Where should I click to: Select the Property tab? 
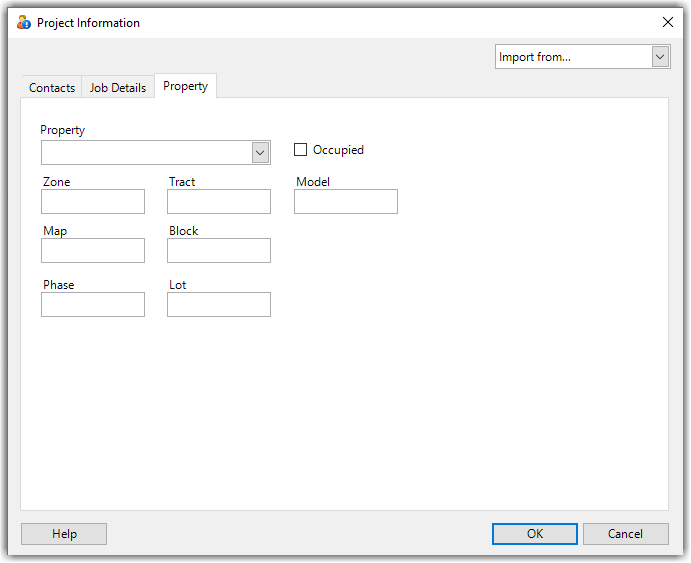pos(185,86)
